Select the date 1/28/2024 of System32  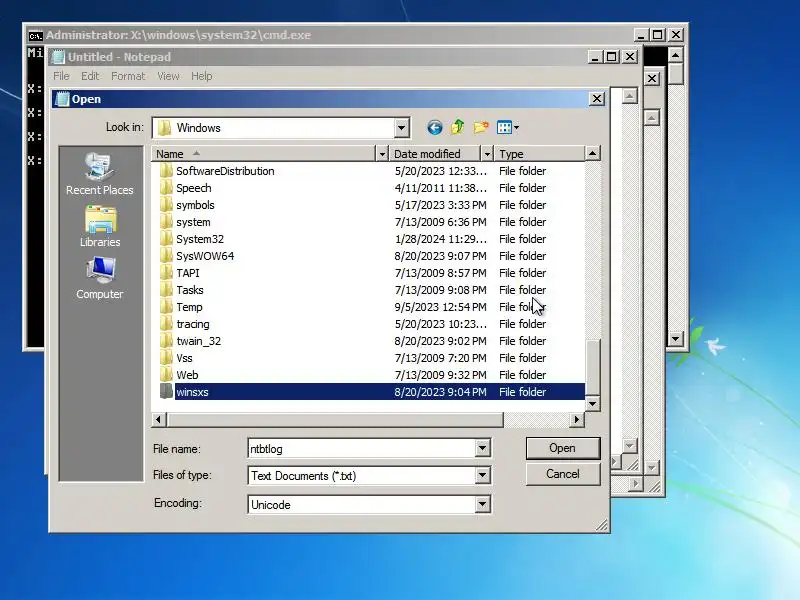pos(440,239)
